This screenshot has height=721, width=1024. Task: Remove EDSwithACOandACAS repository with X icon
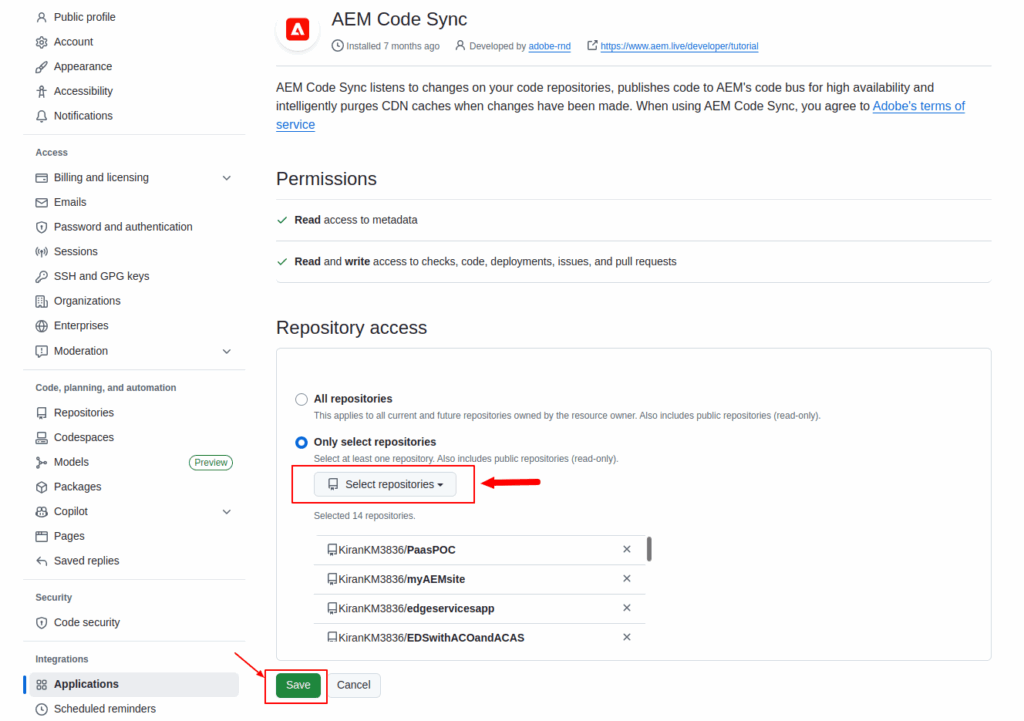[627, 637]
